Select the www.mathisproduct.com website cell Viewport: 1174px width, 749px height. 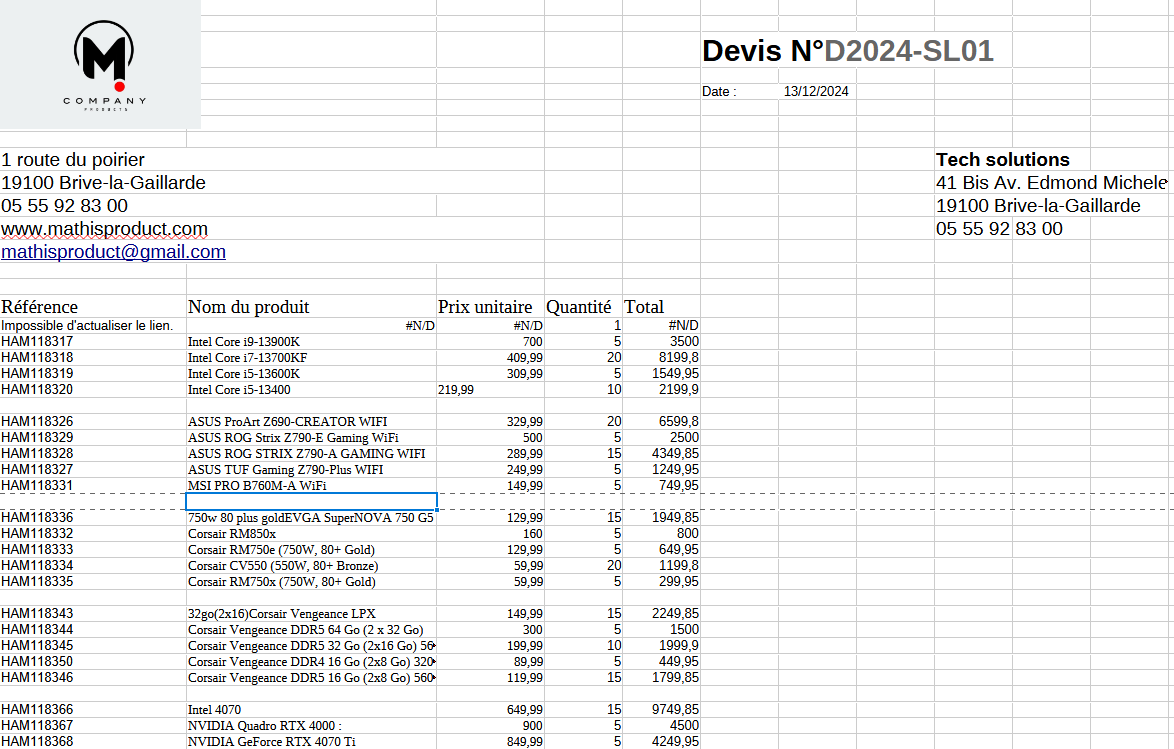pos(104,229)
